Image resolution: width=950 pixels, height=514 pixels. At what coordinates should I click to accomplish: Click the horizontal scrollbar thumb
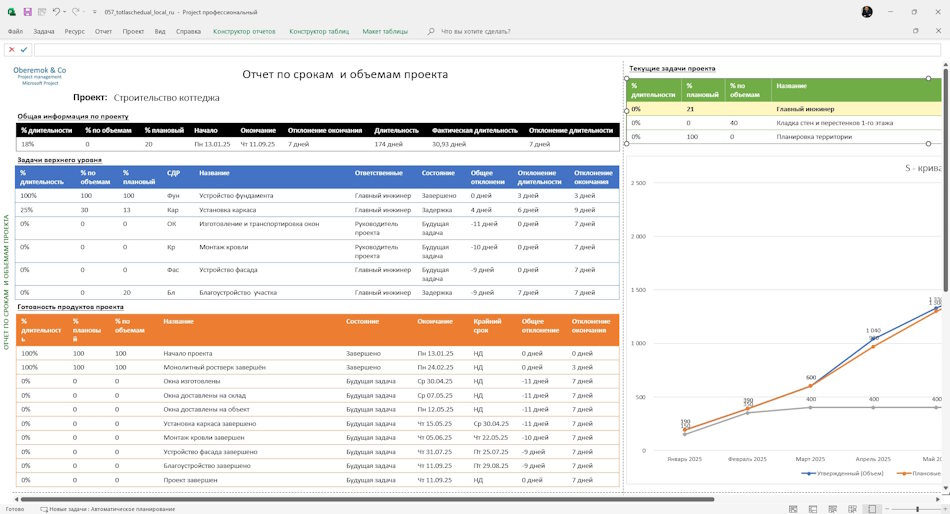click(367, 499)
